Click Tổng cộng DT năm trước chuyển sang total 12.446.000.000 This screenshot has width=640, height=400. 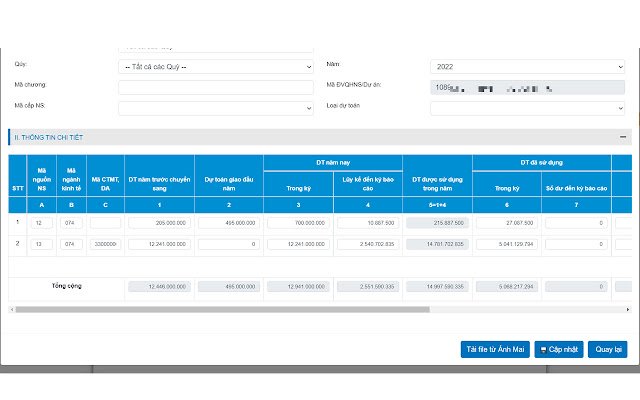pos(159,287)
